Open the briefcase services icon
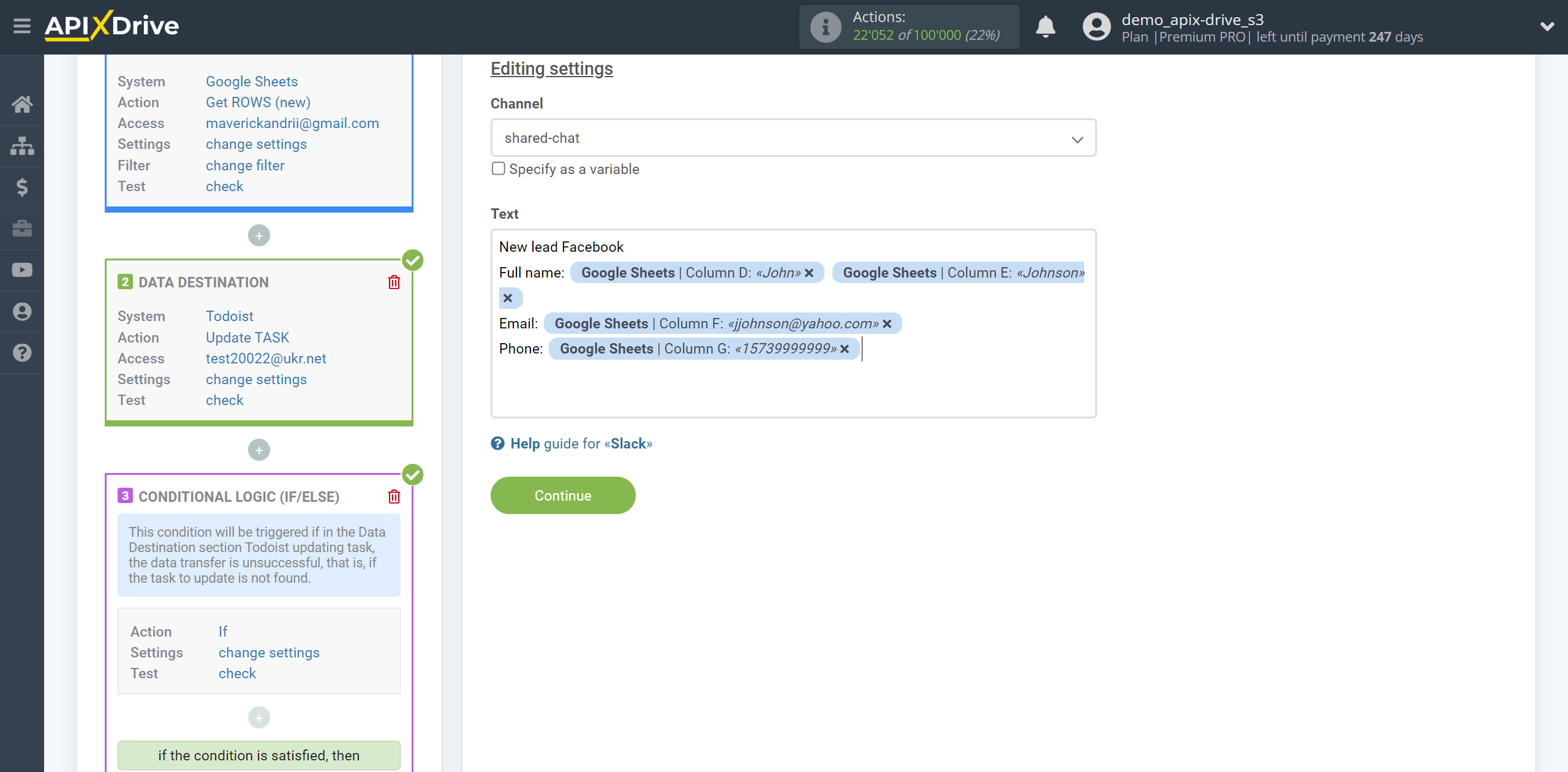The width and height of the screenshot is (1568, 772). (22, 229)
